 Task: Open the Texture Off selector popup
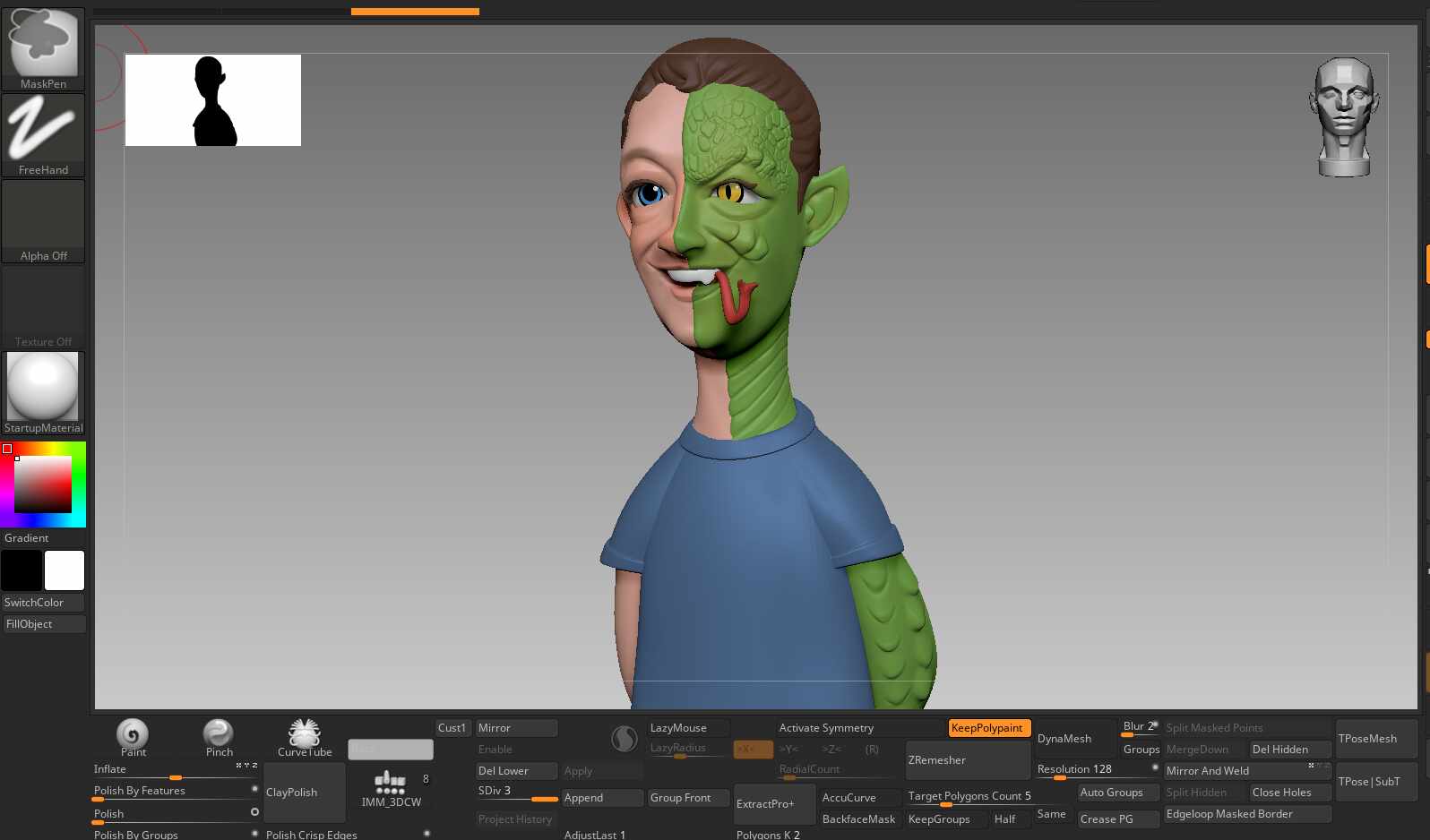43,304
